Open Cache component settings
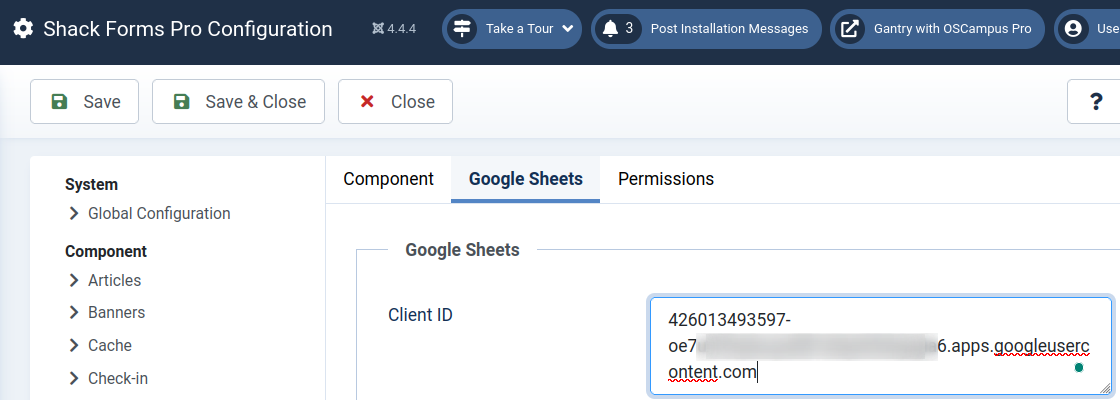The height and width of the screenshot is (400, 1120). (110, 346)
